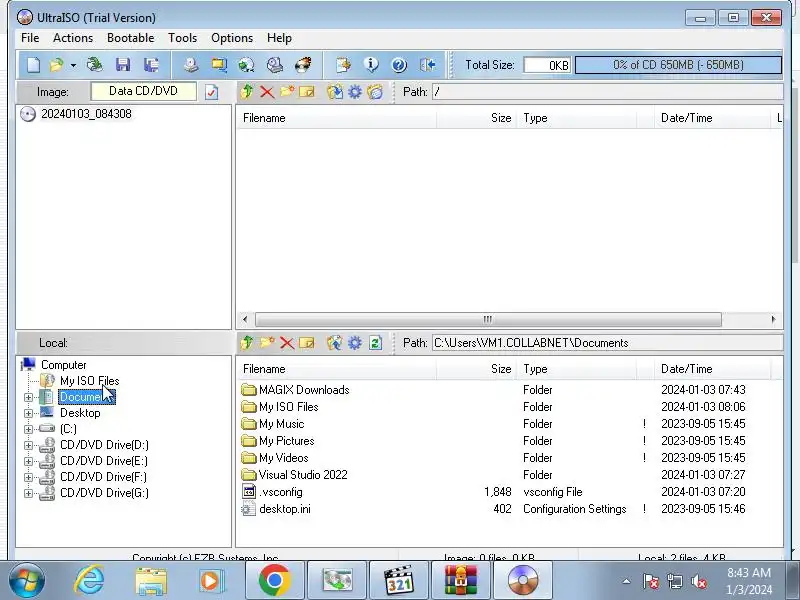Click the Rename icon in Image toolbar

pos(307,92)
